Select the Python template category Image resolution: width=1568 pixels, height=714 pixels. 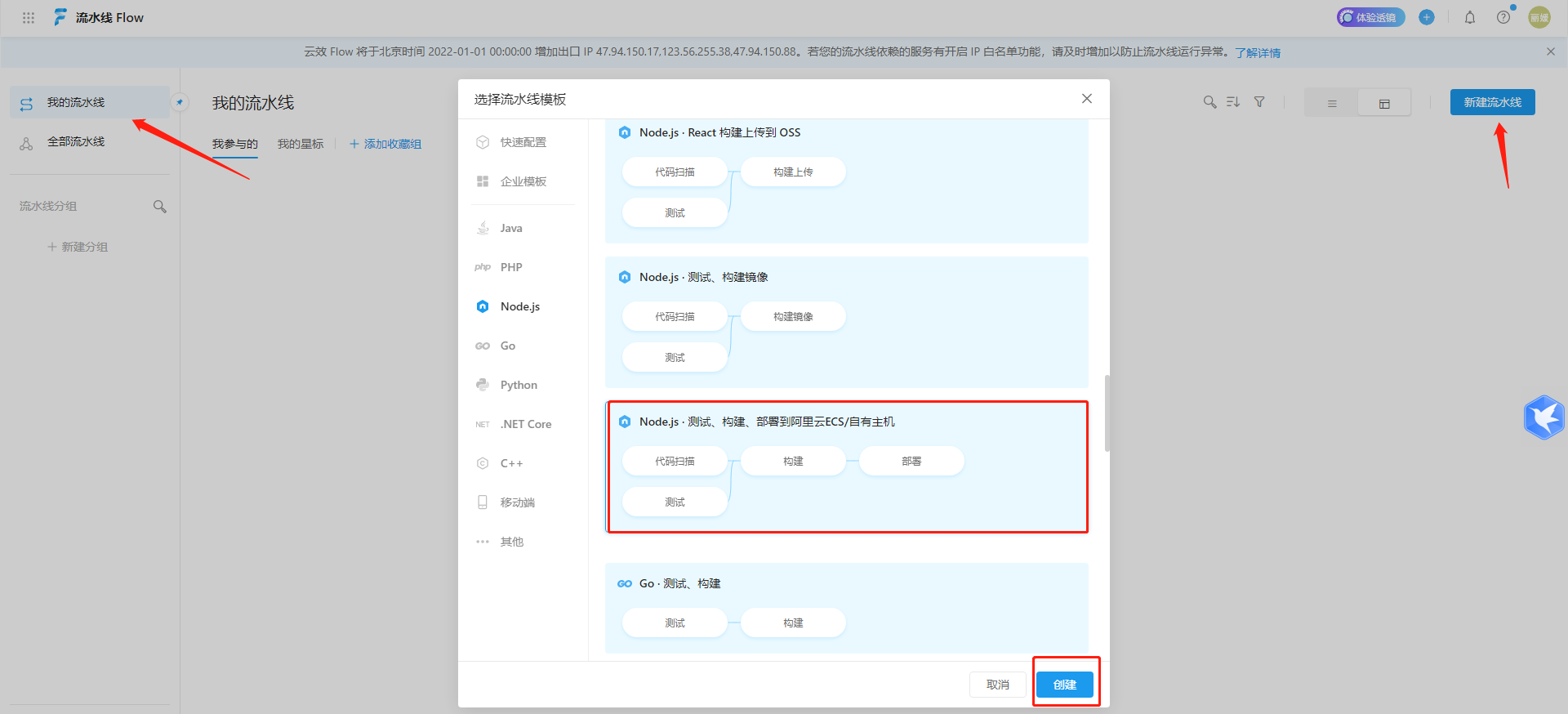coord(523,385)
